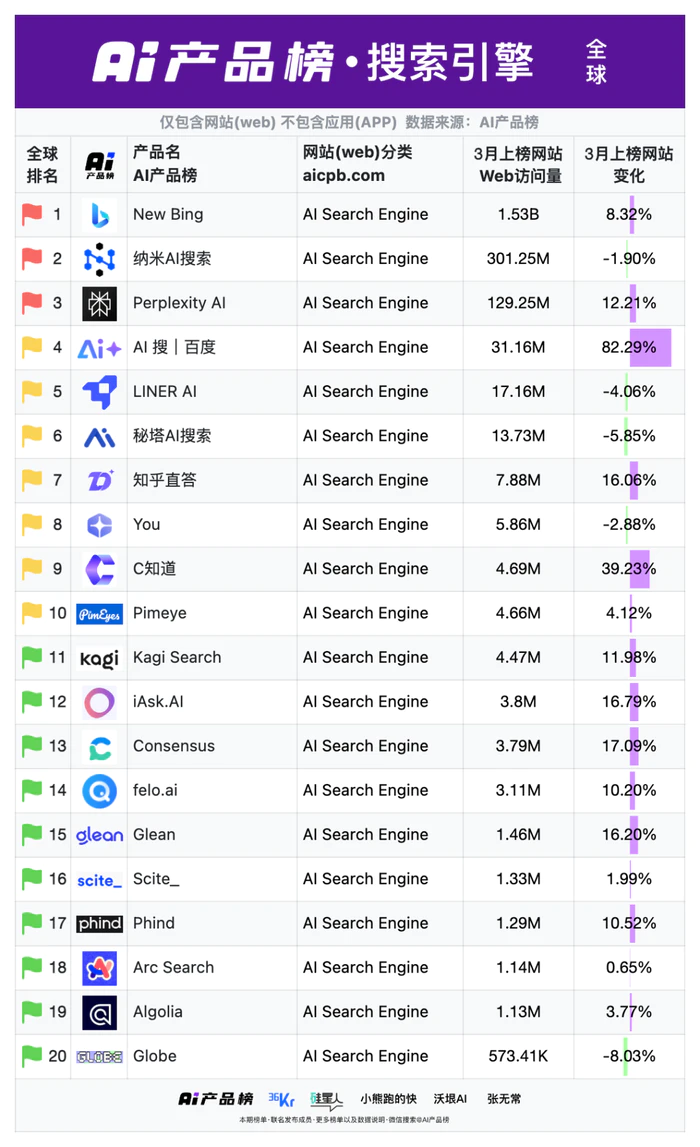Click the 张无常 footer name
The width and height of the screenshot is (700, 1147).
(504, 1099)
